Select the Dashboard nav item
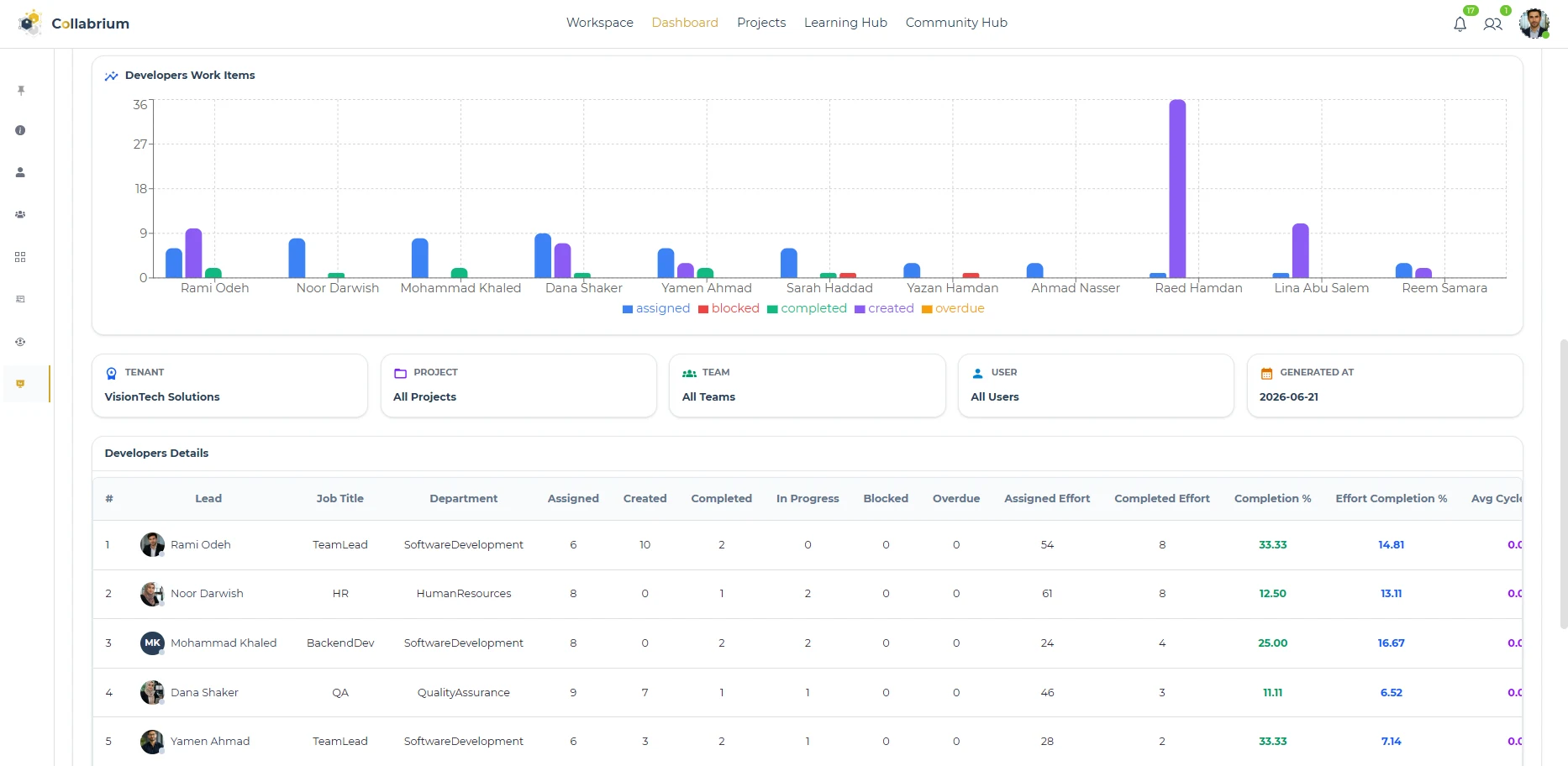Viewport: 1568px width, 766px height. [685, 23]
